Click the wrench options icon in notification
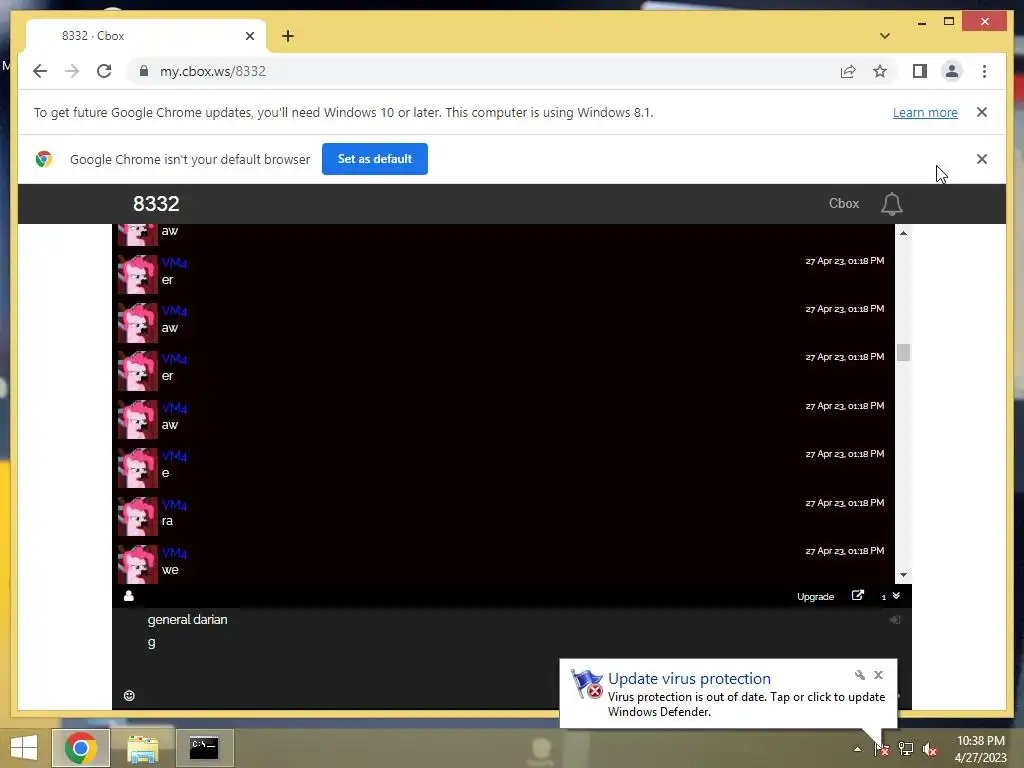This screenshot has height=768, width=1024. pos(859,675)
